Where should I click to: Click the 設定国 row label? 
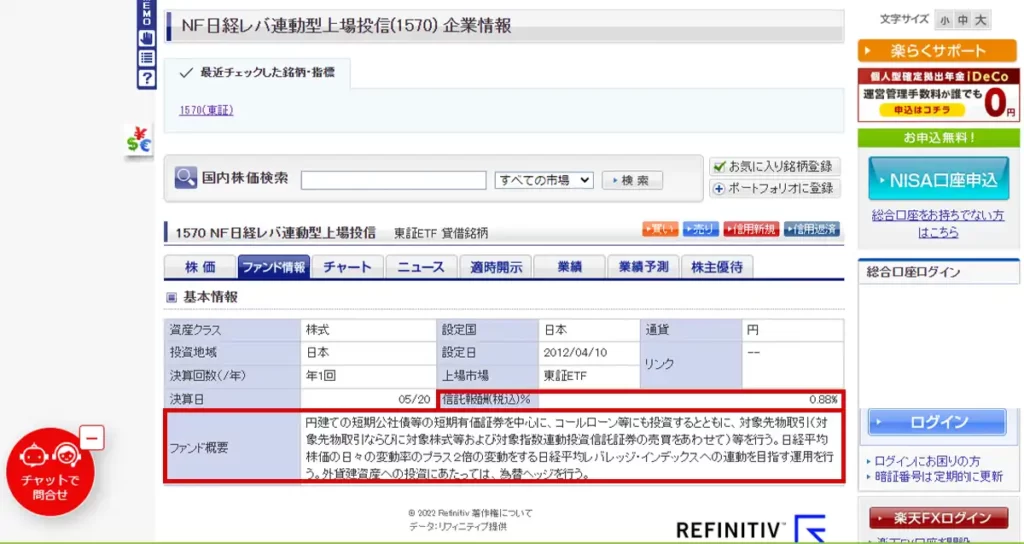tap(458, 330)
